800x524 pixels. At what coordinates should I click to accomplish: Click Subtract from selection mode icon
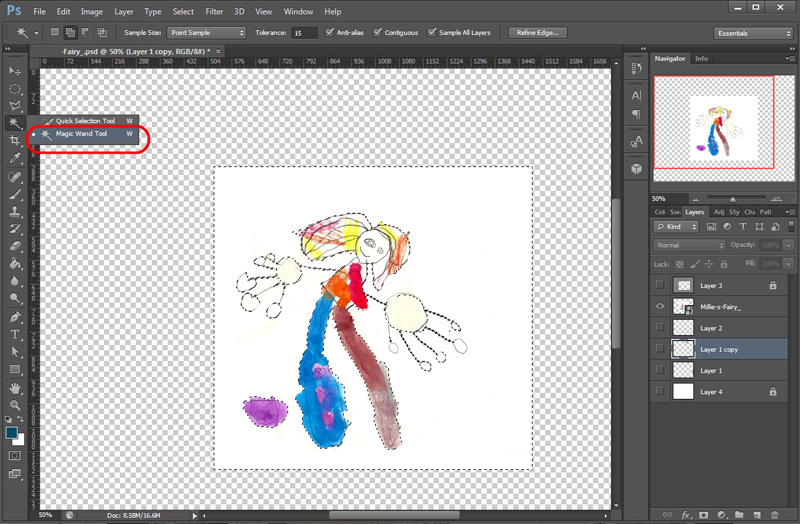pyautogui.click(x=86, y=33)
